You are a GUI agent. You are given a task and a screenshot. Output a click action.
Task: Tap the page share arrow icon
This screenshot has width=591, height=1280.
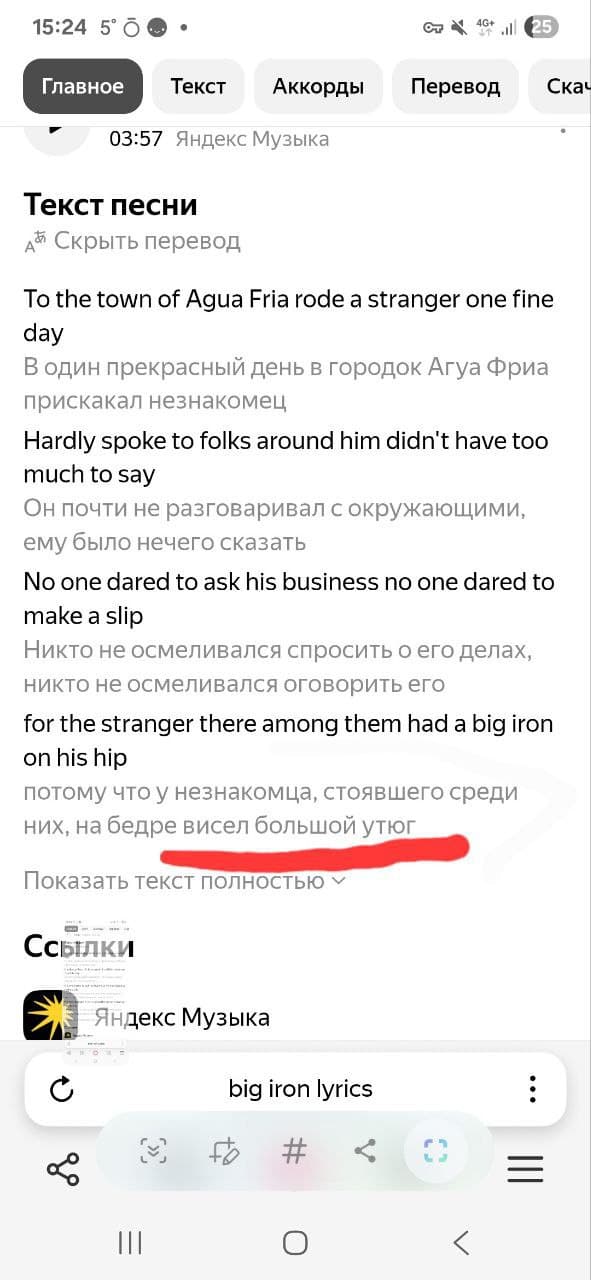pyautogui.click(x=364, y=1152)
